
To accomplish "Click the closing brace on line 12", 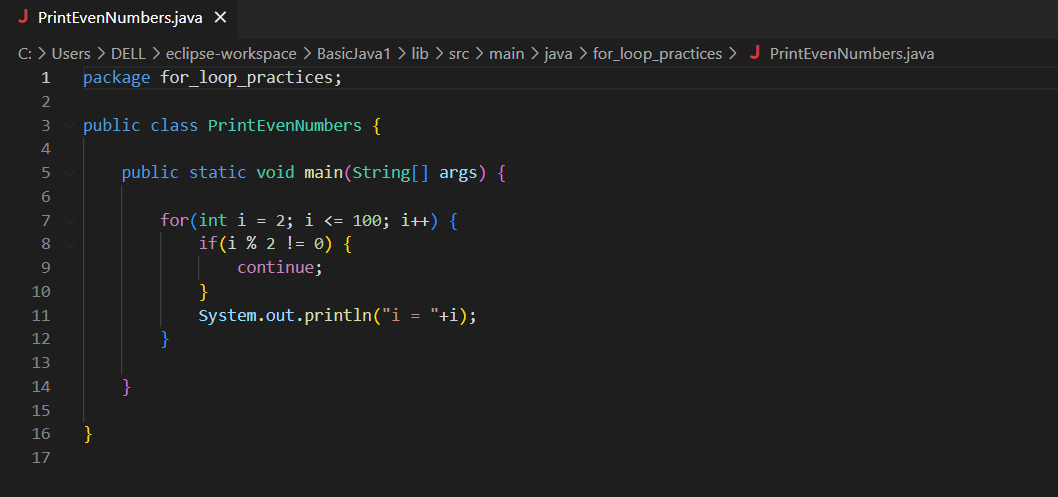I will coord(165,339).
